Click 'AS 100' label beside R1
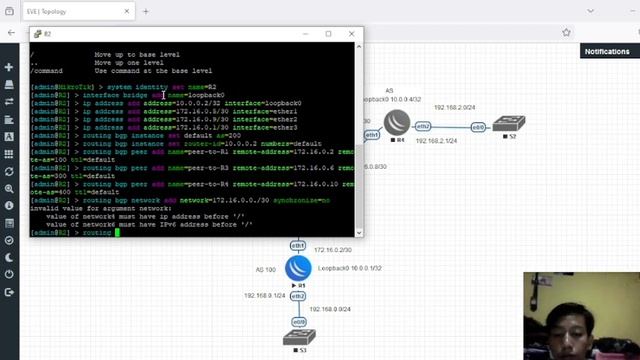The image size is (640, 360). click(266, 270)
